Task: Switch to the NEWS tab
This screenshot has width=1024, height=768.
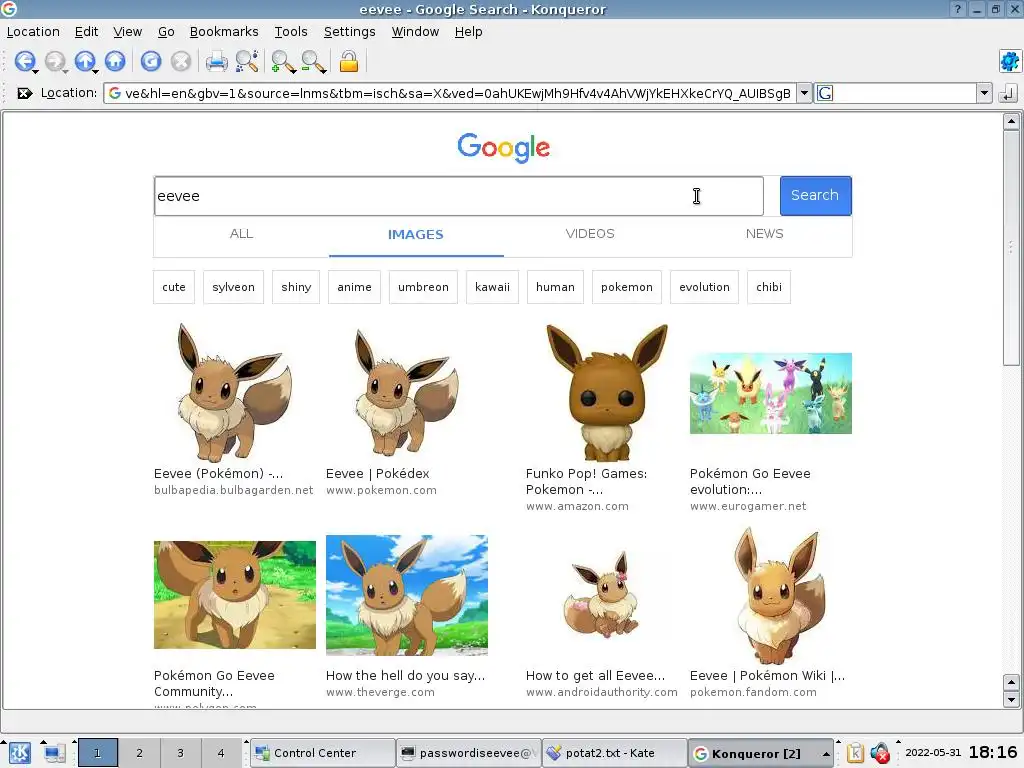Action: tap(765, 234)
